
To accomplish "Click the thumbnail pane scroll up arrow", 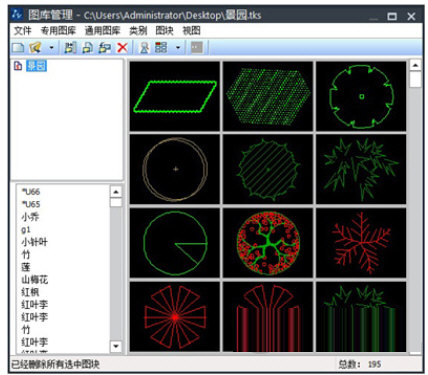I will coord(415,65).
